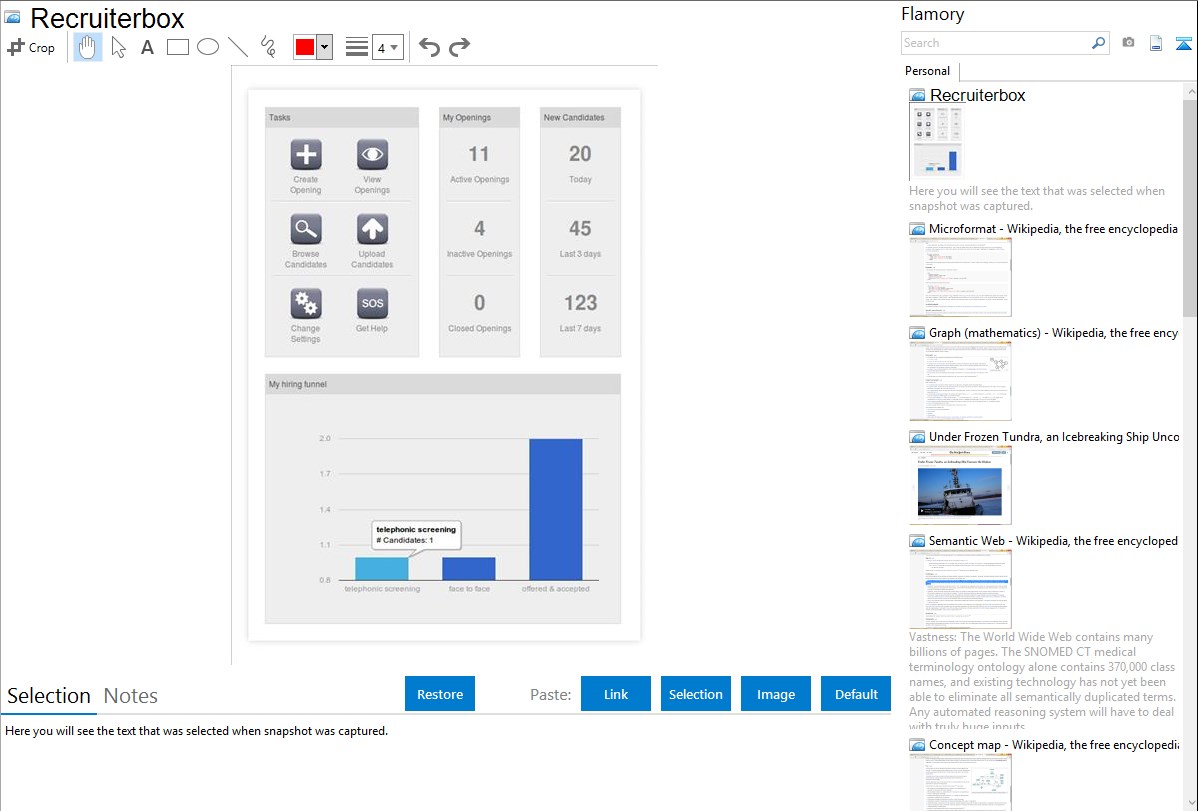Select the Crop tool

click(x=31, y=47)
